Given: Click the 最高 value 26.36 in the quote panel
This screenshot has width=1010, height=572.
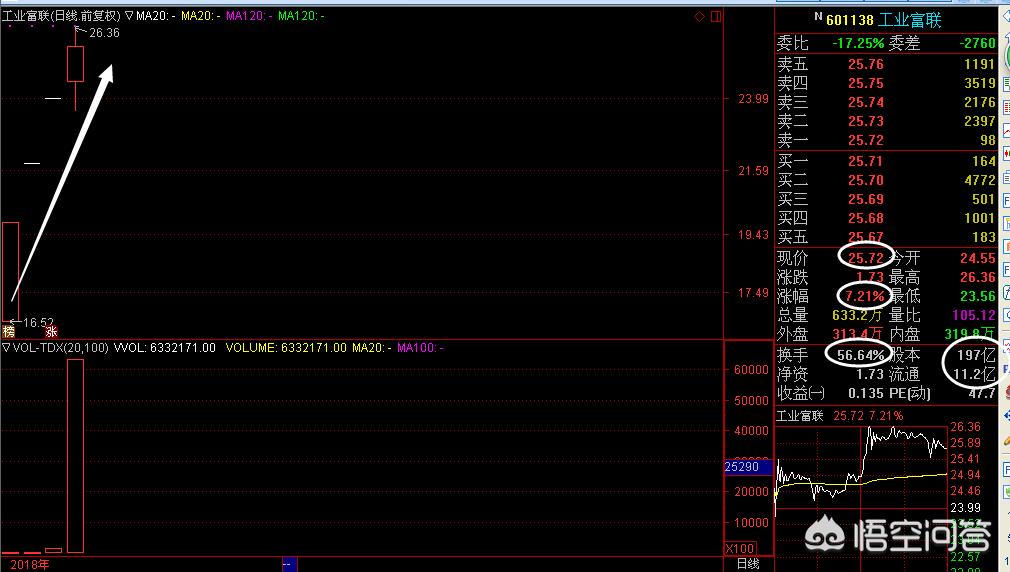Looking at the screenshot, I should pyautogui.click(x=978, y=278).
